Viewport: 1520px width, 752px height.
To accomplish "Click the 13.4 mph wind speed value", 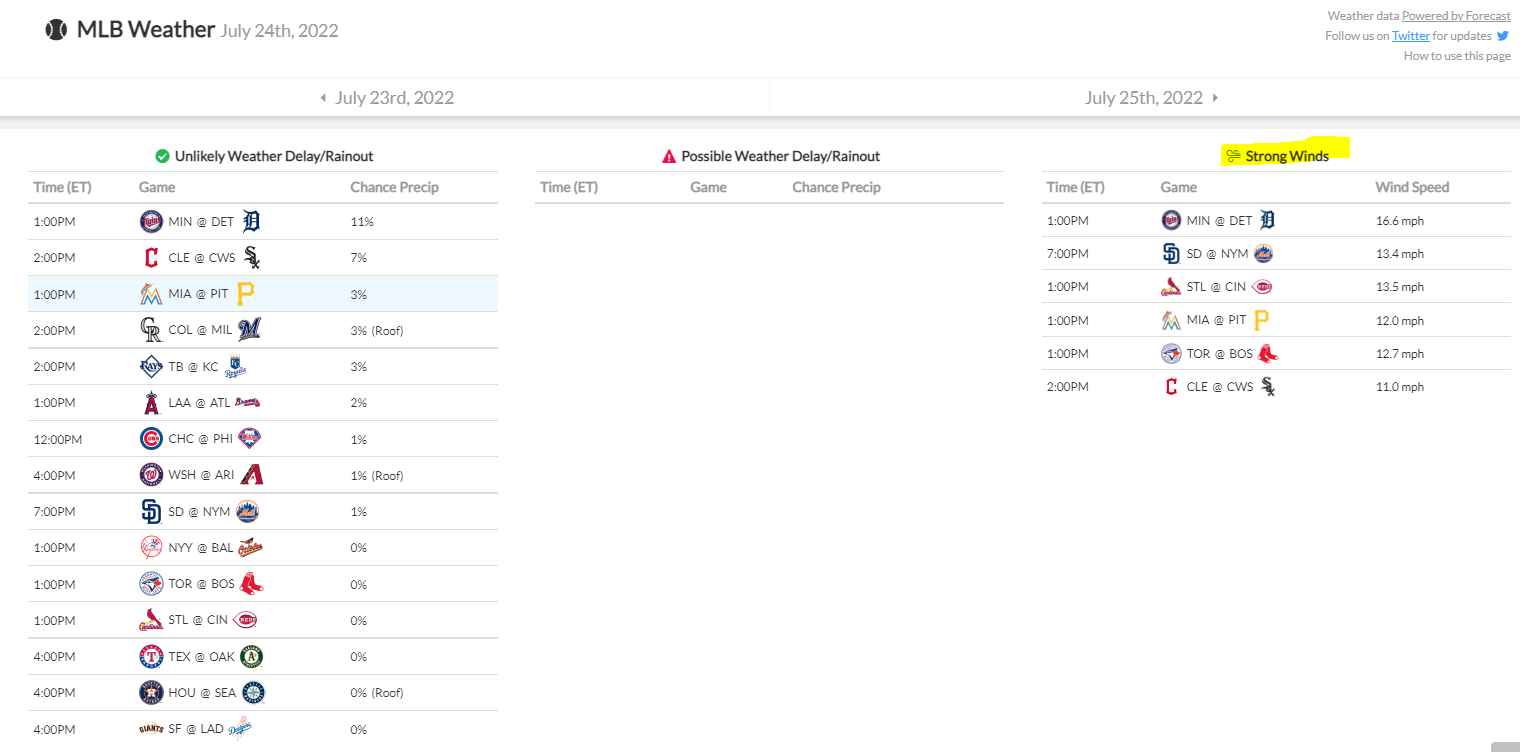I will (1400, 254).
